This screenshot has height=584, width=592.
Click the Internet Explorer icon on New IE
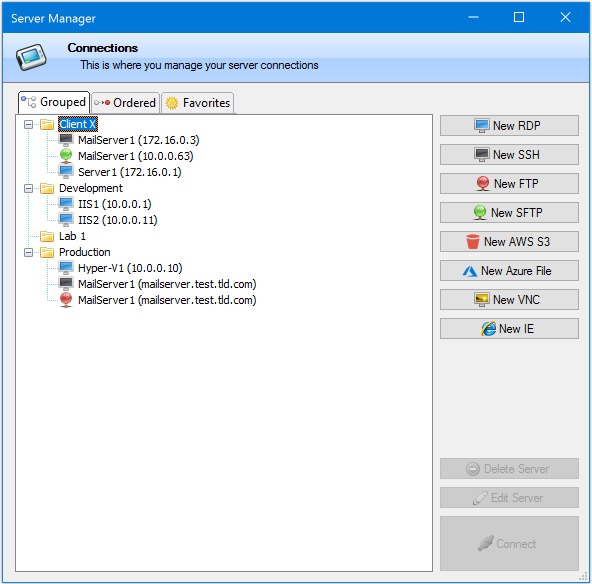(488, 329)
